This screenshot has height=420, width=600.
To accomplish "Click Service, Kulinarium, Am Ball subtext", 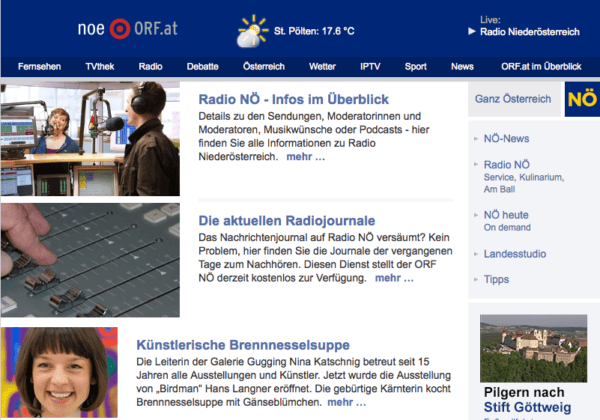I will 524,183.
